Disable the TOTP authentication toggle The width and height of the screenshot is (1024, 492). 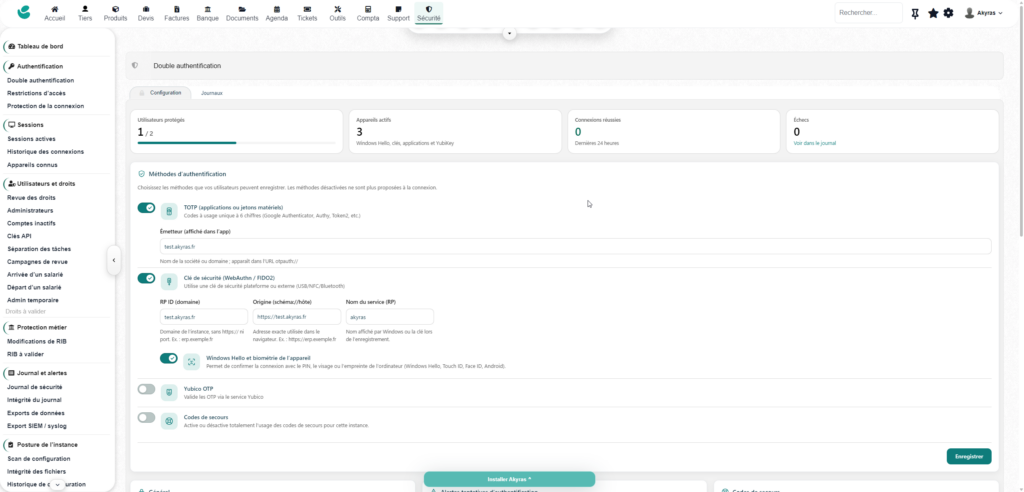point(146,208)
